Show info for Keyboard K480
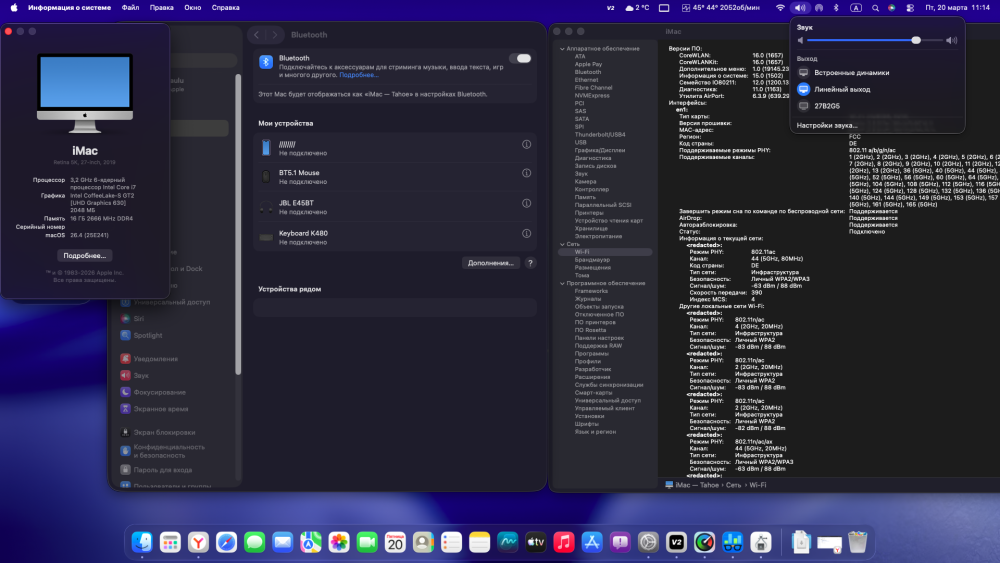This screenshot has width=1000, height=563. click(526, 233)
